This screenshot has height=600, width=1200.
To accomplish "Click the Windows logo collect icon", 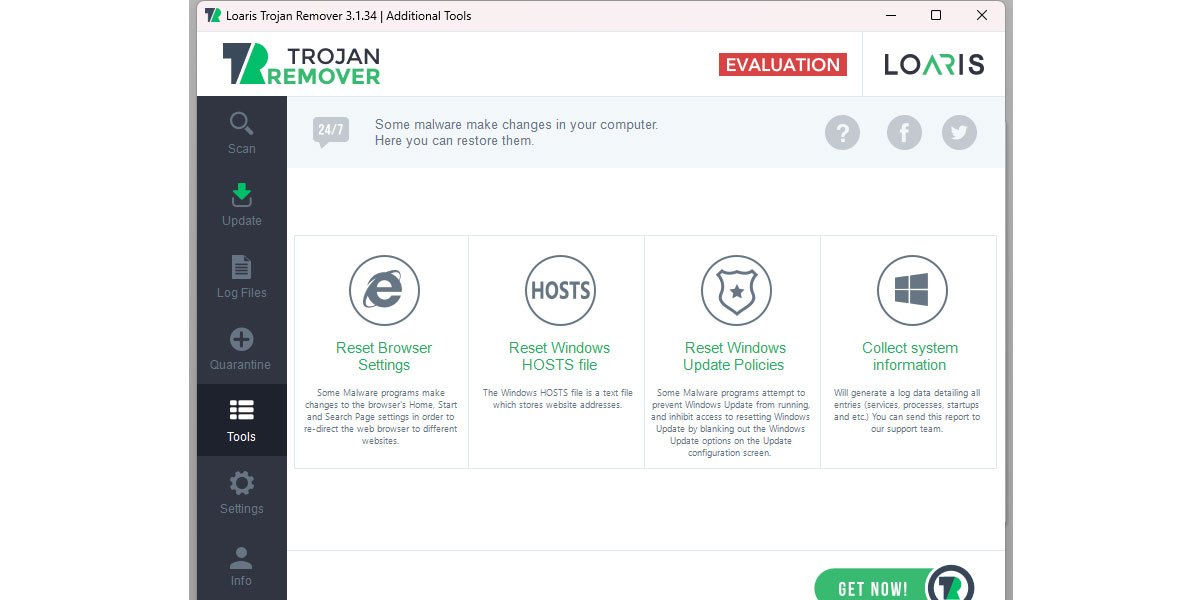I will point(912,291).
